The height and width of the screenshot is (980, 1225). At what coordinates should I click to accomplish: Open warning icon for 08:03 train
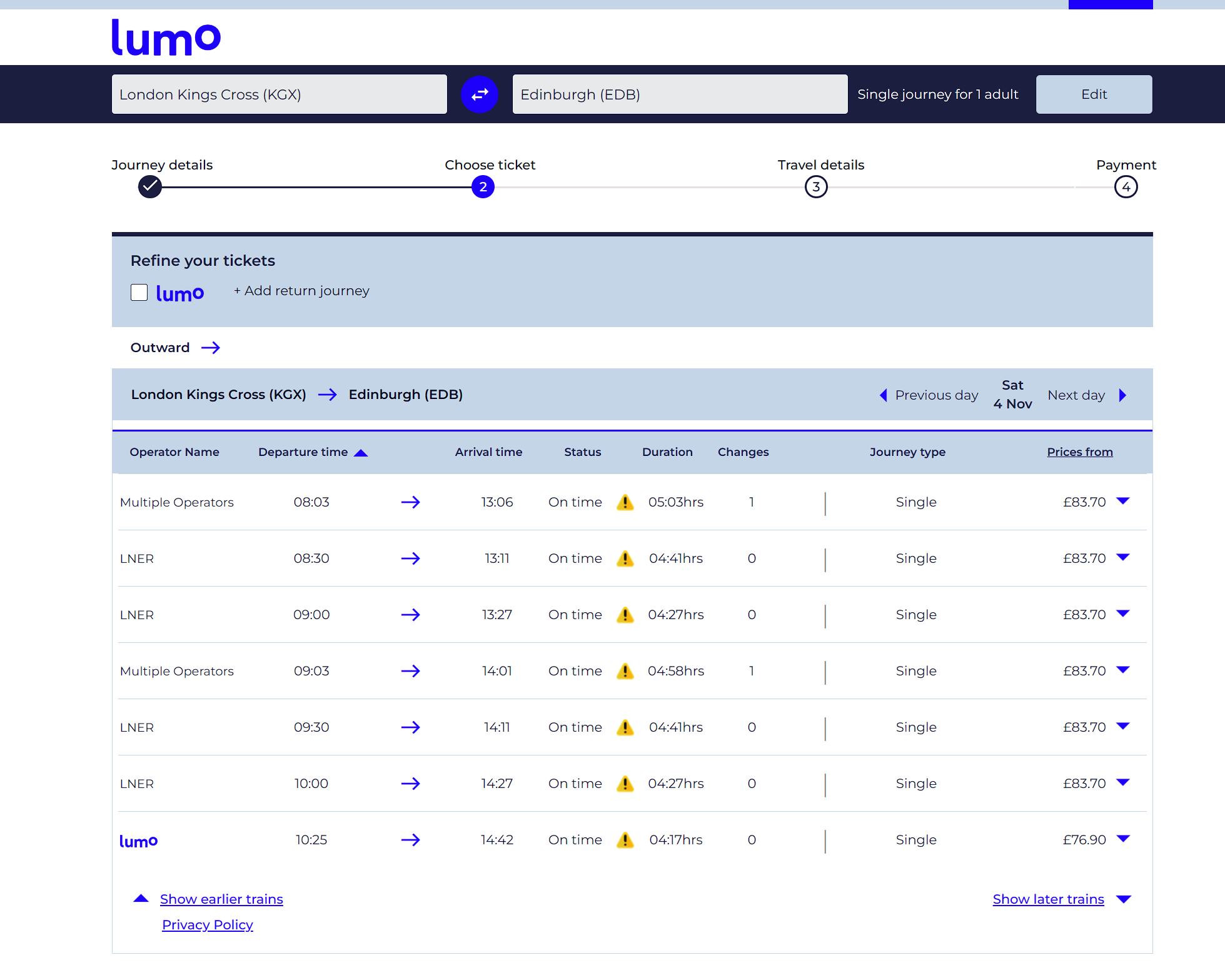tap(625, 502)
